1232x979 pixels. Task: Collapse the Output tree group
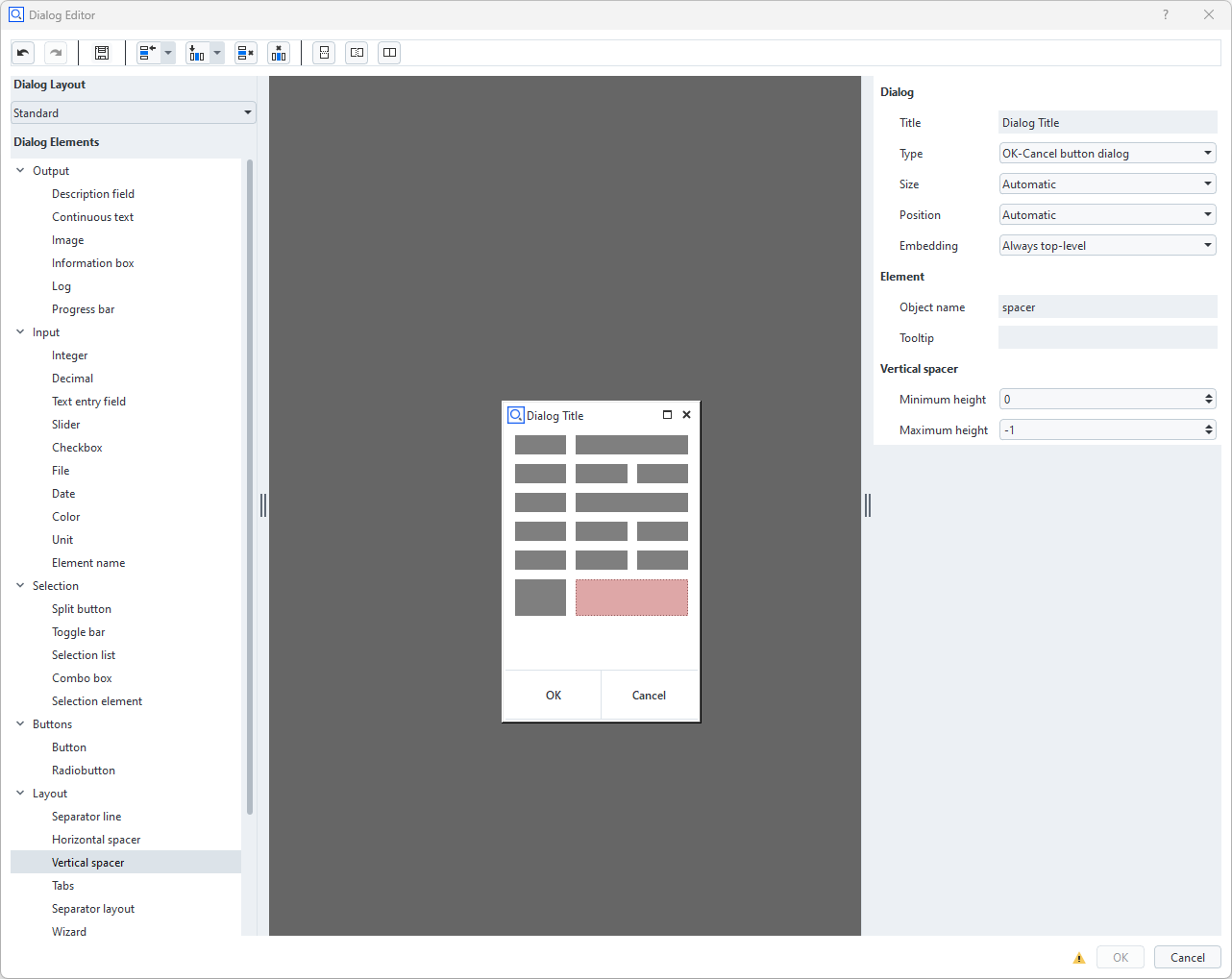[x=20, y=171]
